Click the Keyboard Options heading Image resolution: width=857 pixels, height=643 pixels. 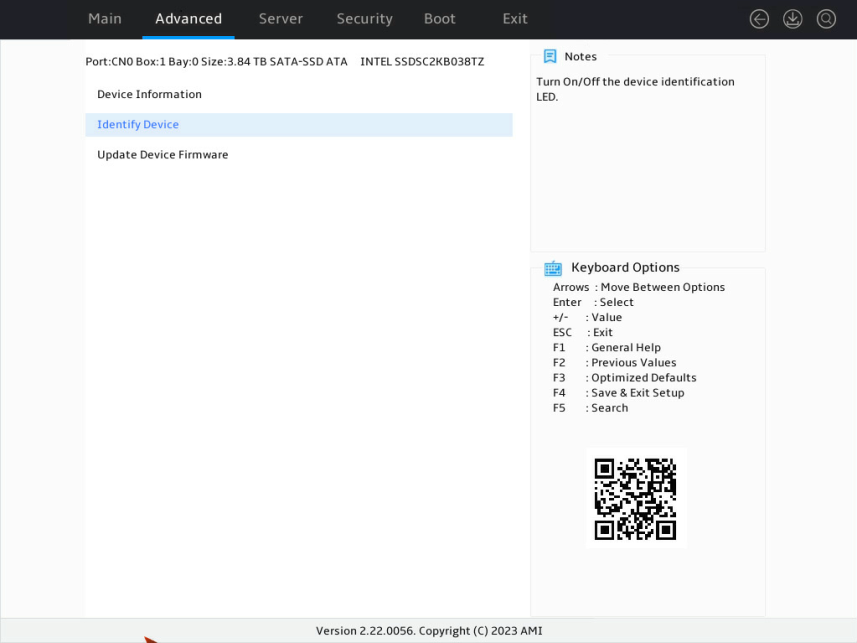click(x=625, y=267)
